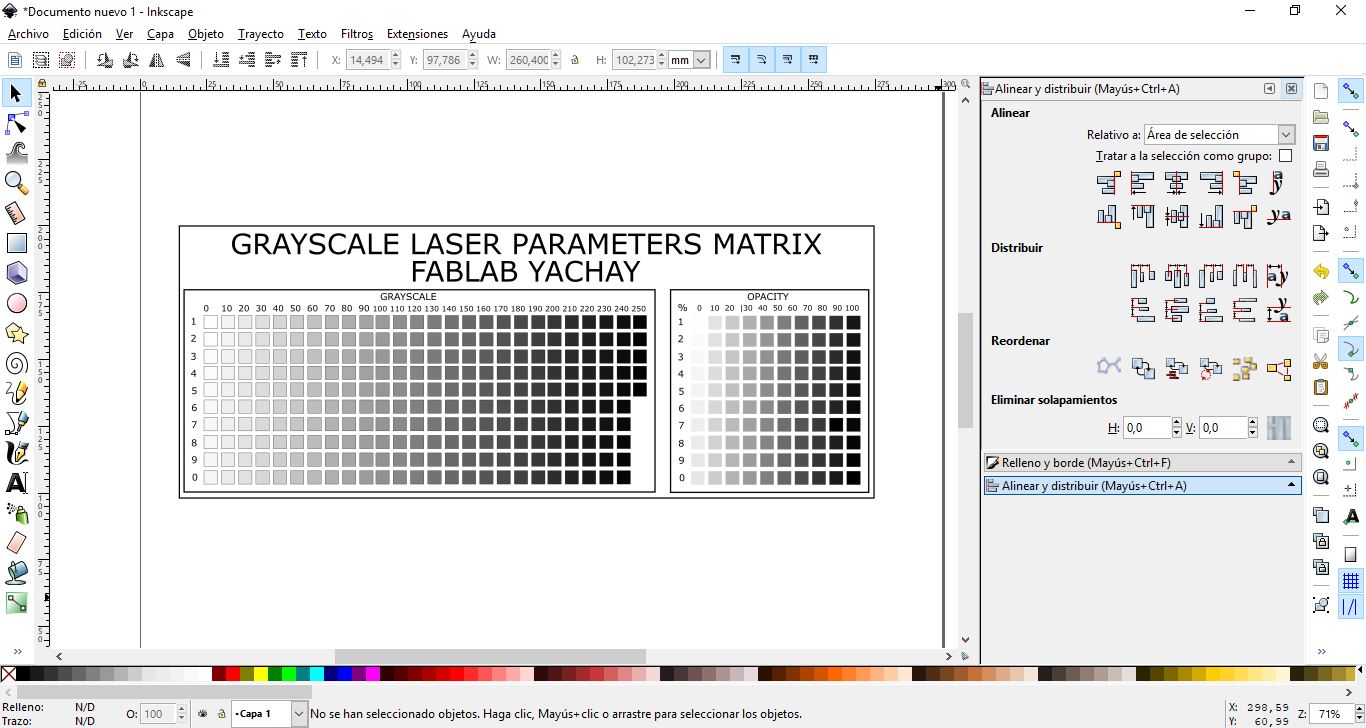Screen dimensions: 1366x728
Task: Click 'Distribute left edges equidistantly' button
Action: coord(1143,276)
